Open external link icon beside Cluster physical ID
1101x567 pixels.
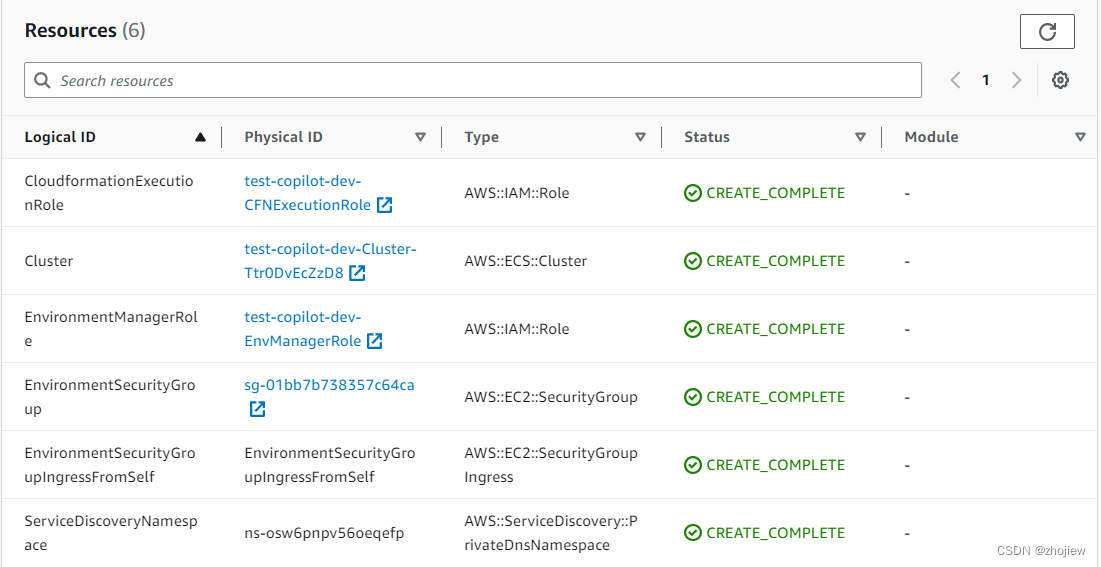click(357, 273)
